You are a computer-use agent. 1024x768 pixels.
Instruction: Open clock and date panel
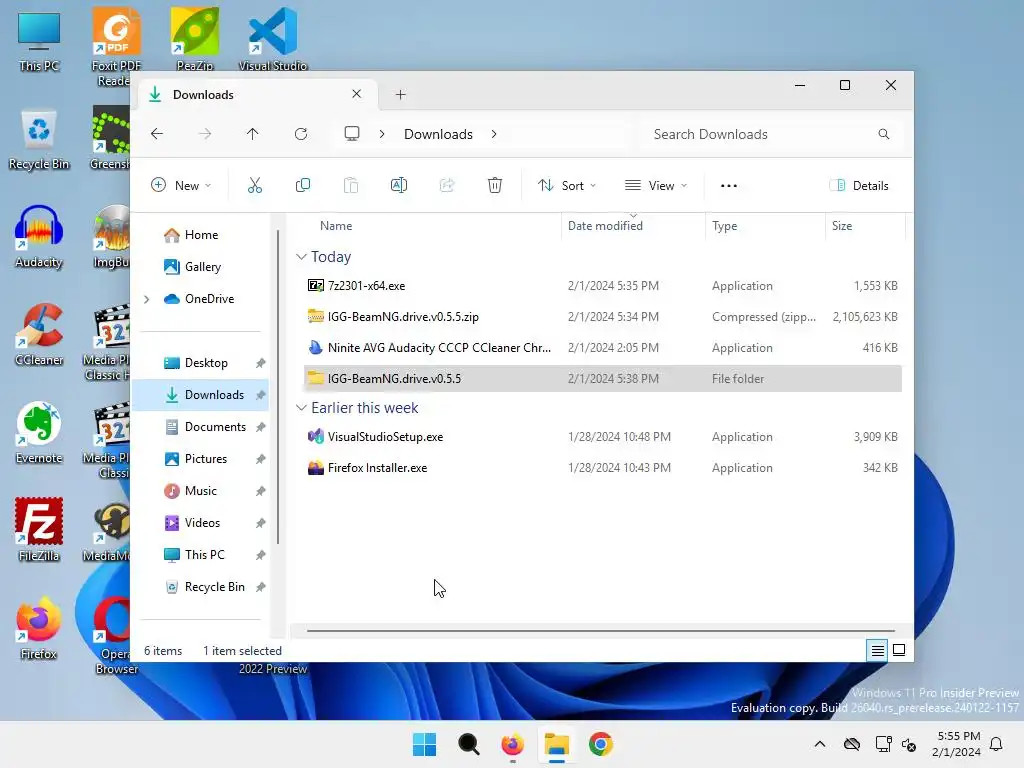click(956, 744)
